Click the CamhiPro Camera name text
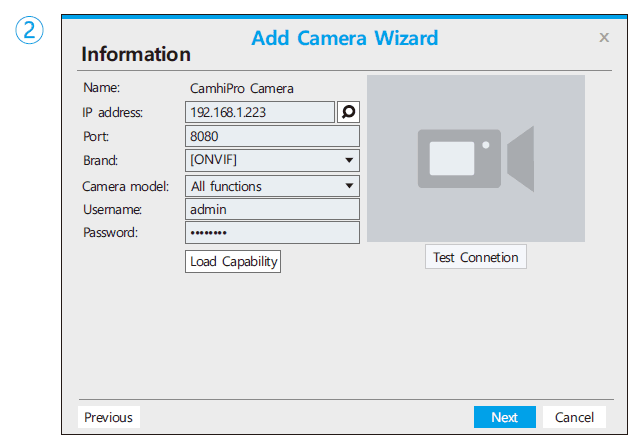This screenshot has height=444, width=634. click(x=242, y=88)
